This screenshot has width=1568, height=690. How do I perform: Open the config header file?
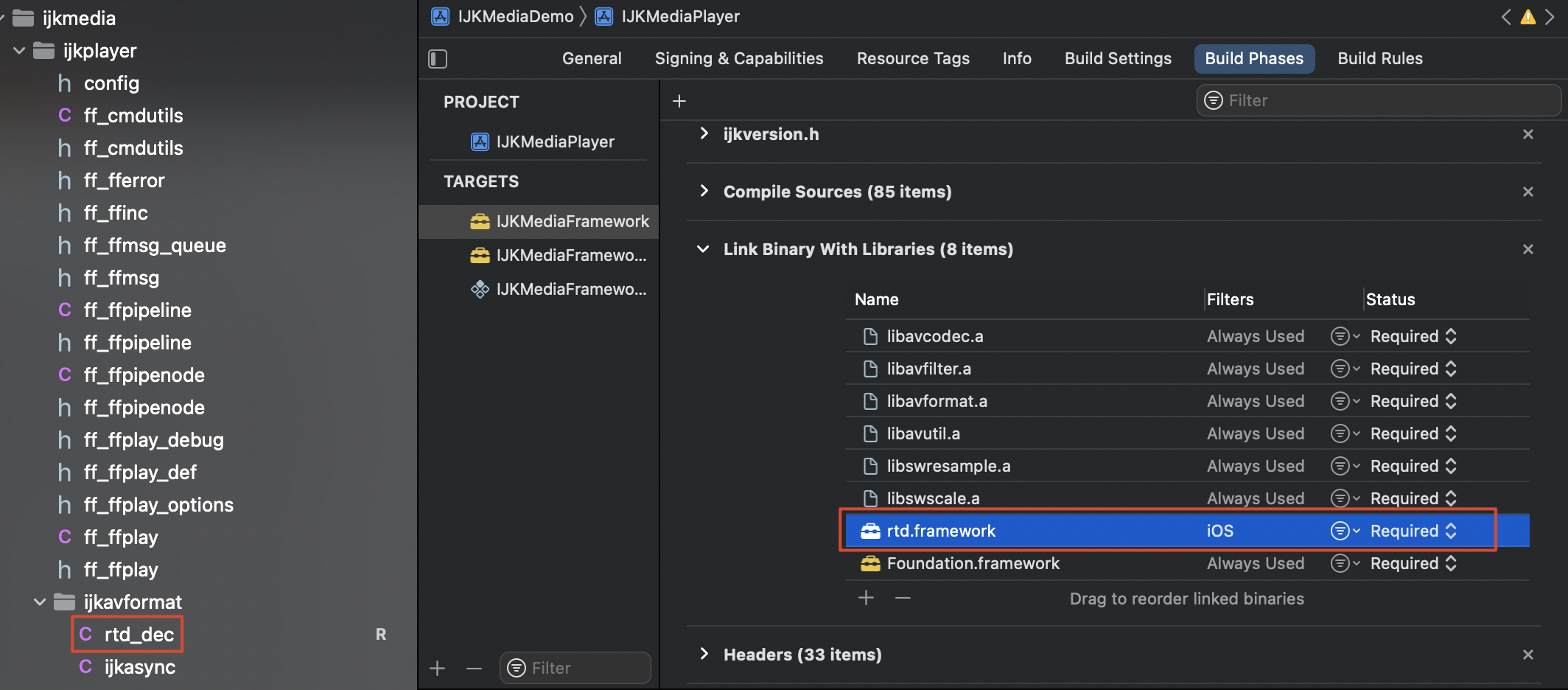111,83
